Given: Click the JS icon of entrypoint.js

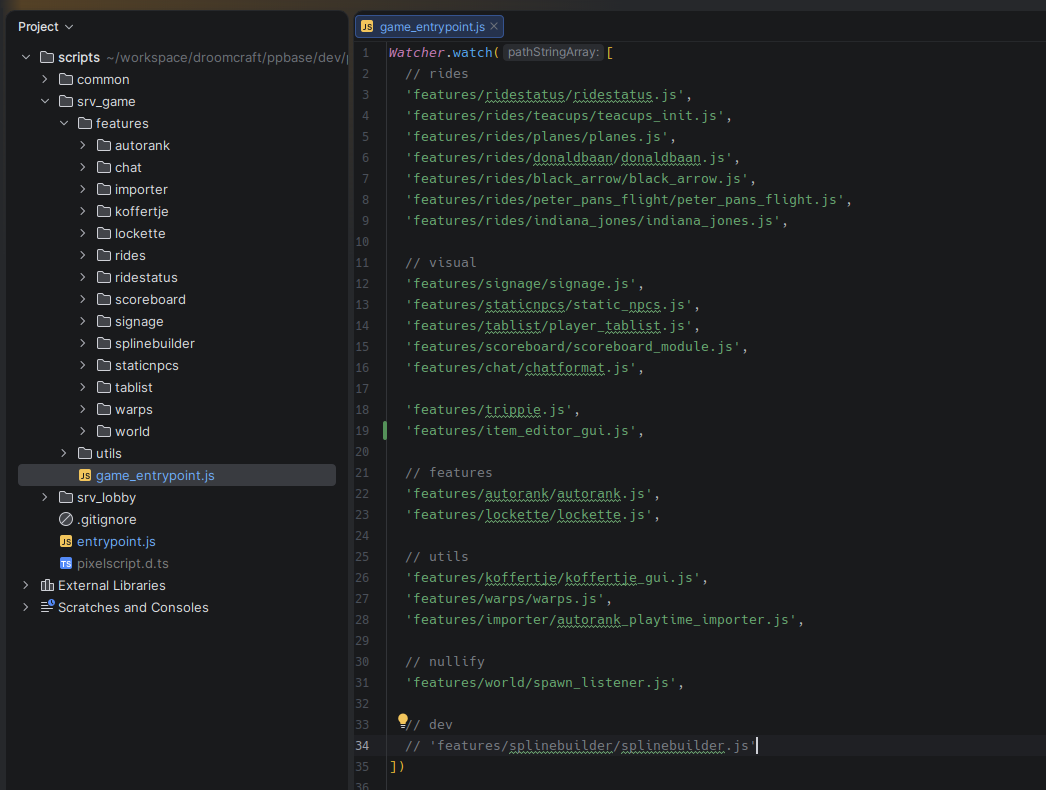Looking at the screenshot, I should click(66, 541).
